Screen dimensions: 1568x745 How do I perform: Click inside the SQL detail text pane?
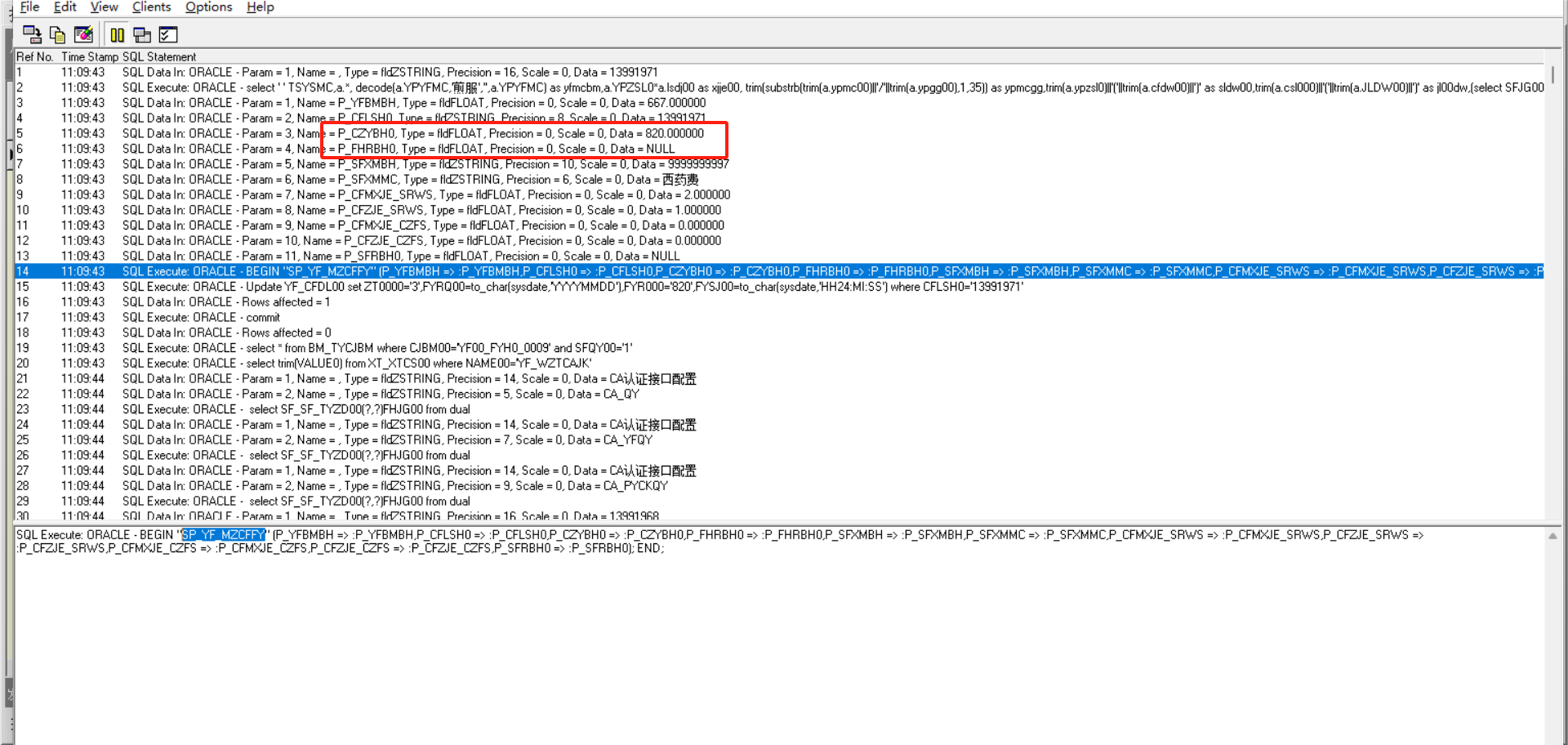(x=779, y=635)
